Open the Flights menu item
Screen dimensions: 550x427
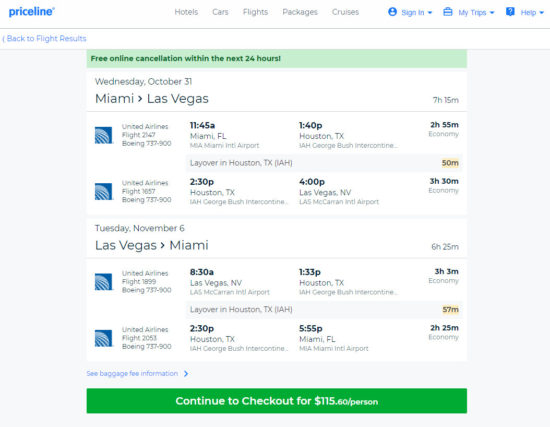pyautogui.click(x=255, y=12)
